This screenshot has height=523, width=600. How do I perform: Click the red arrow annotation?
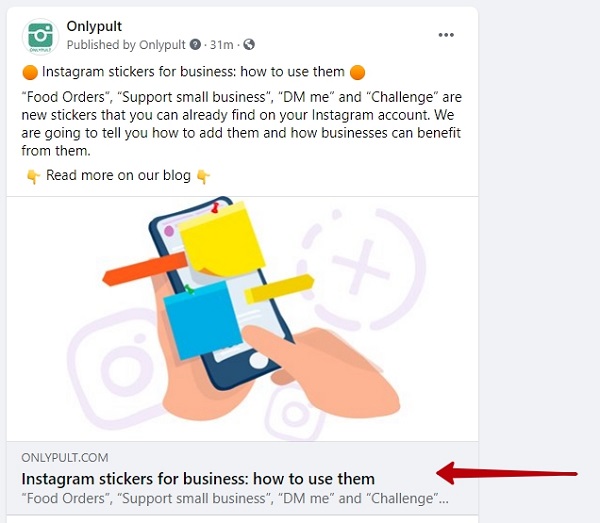point(507,473)
